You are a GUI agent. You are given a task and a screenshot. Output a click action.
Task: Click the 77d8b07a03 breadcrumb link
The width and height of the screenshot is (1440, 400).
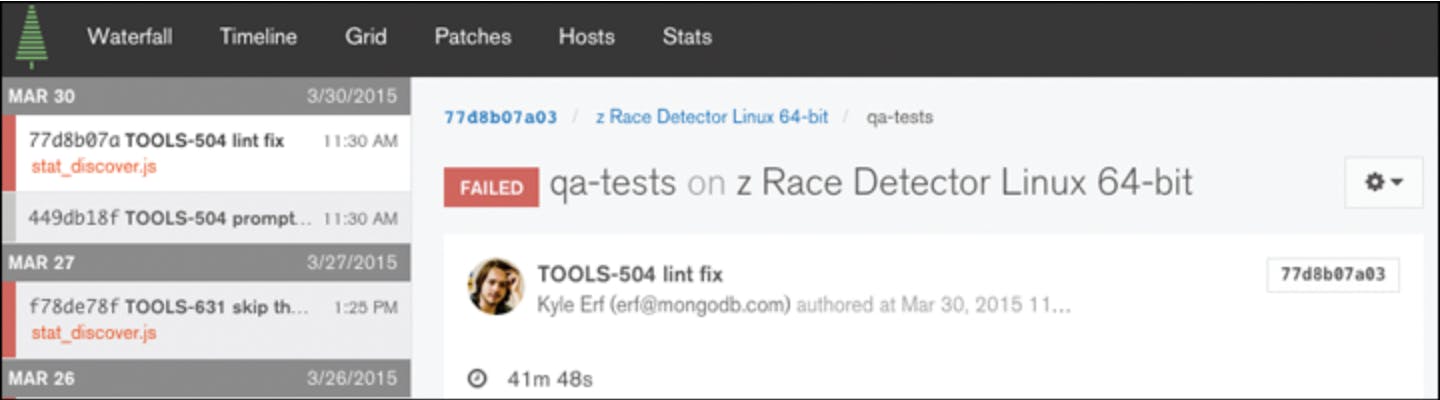pos(500,117)
